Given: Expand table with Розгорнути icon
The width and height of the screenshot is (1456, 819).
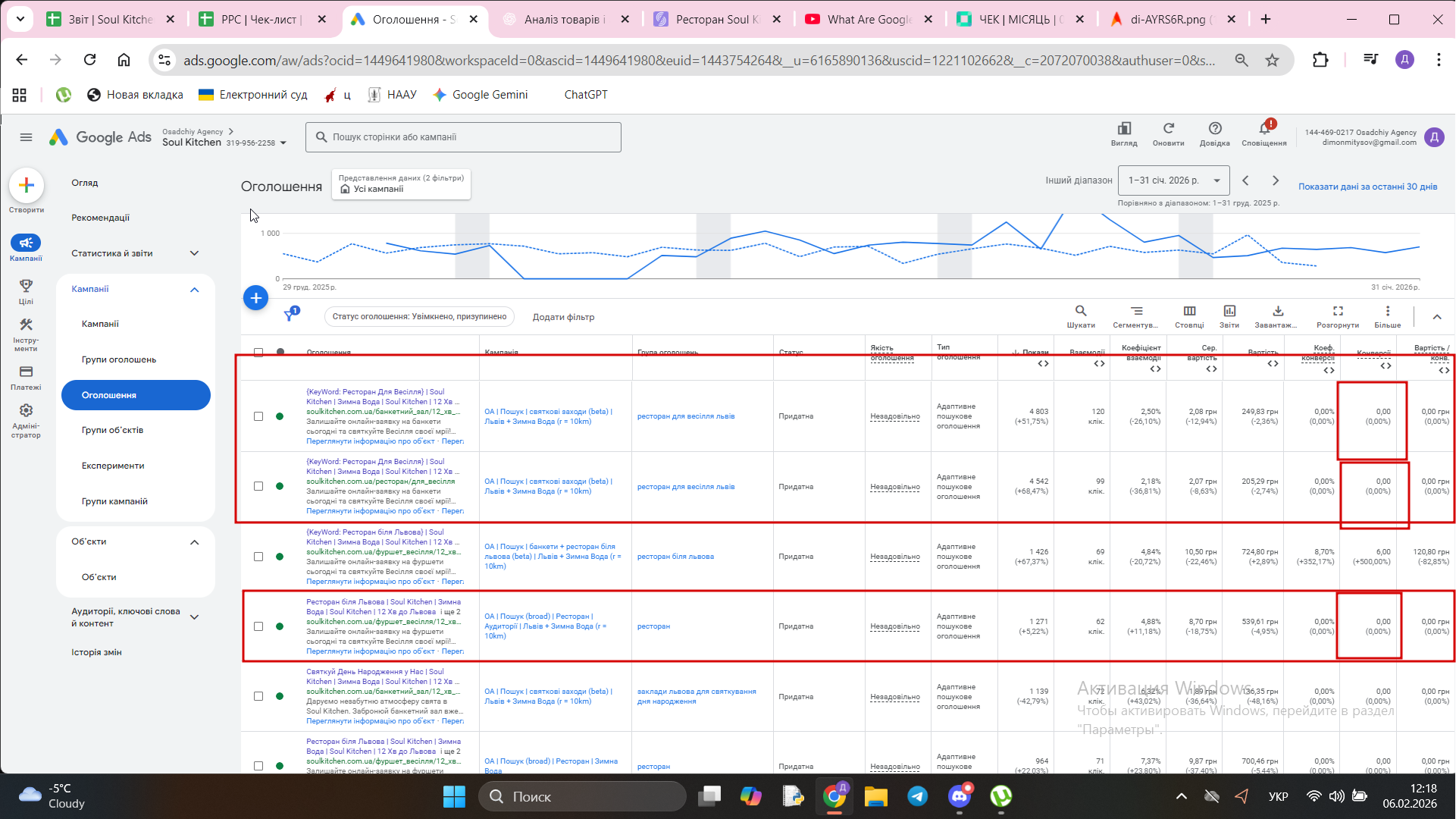Looking at the screenshot, I should tap(1337, 312).
